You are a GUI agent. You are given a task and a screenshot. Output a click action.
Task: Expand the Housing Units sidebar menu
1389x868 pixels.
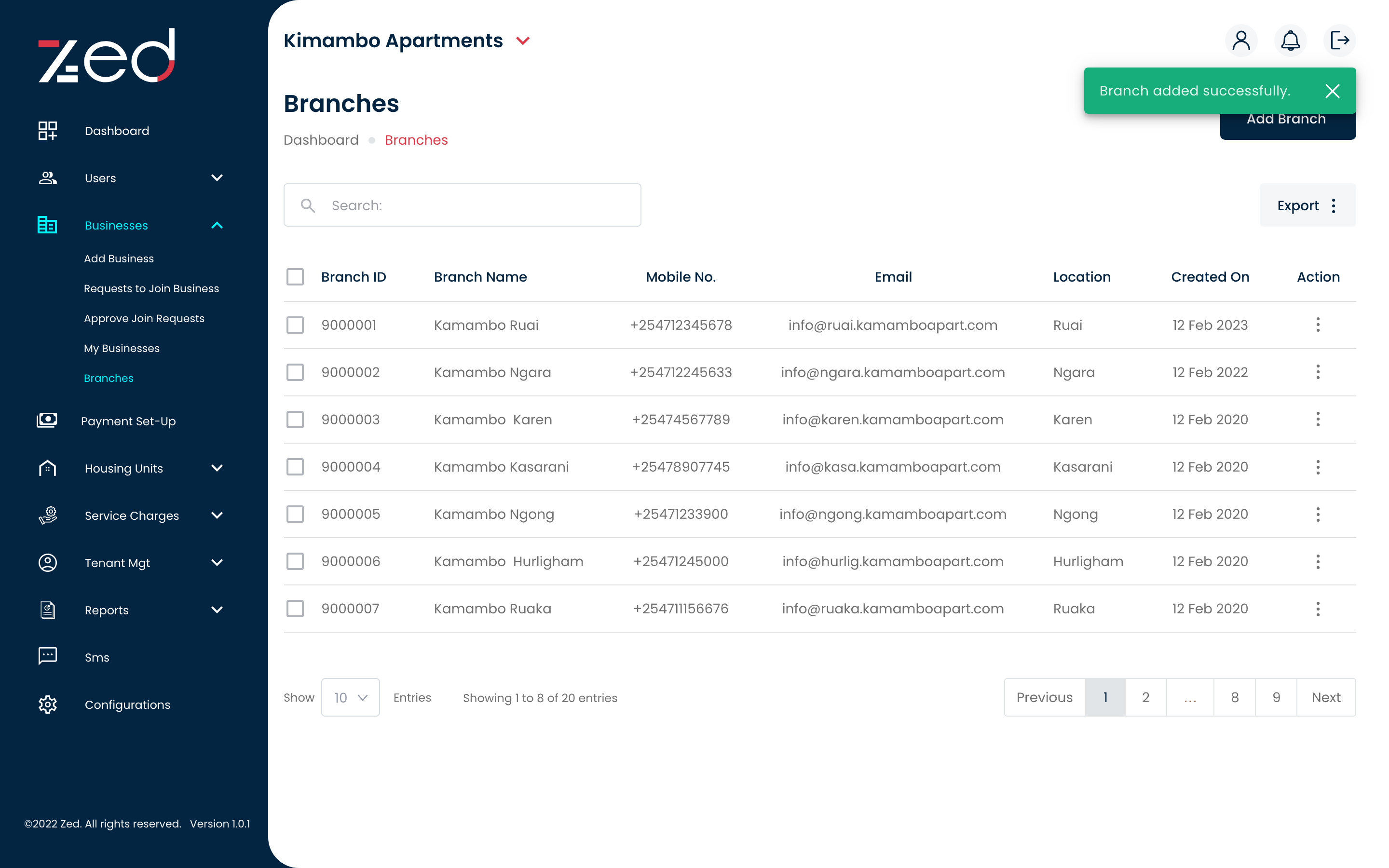click(x=217, y=468)
